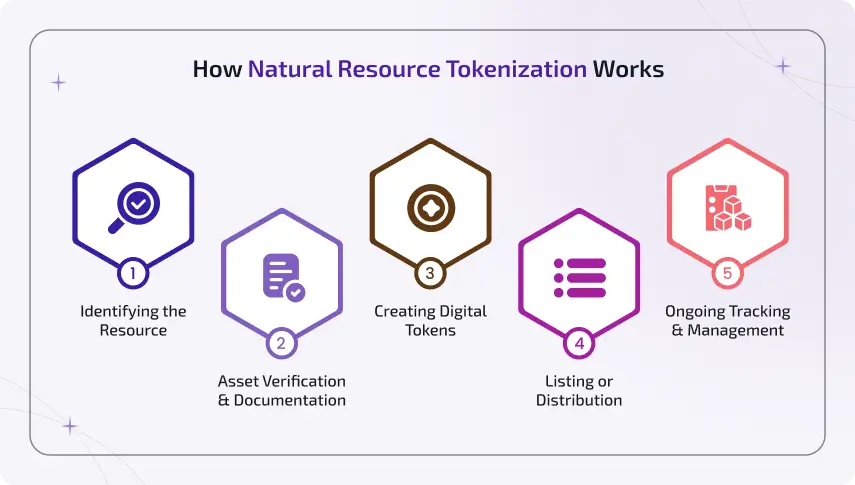Viewport: 855px width, 485px height.
Task: Click the 'How Natural Resource Tokenization Works' title
Action: [x=428, y=69]
